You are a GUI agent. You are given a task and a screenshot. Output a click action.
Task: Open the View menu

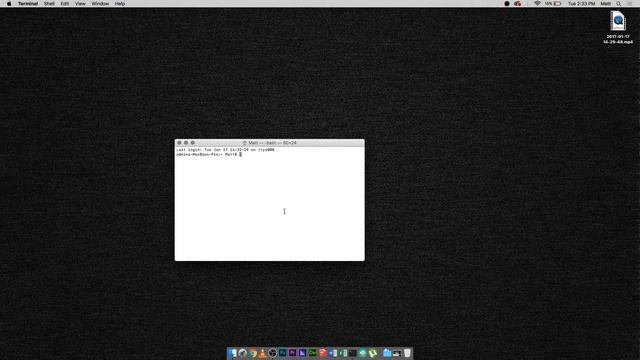coord(80,4)
